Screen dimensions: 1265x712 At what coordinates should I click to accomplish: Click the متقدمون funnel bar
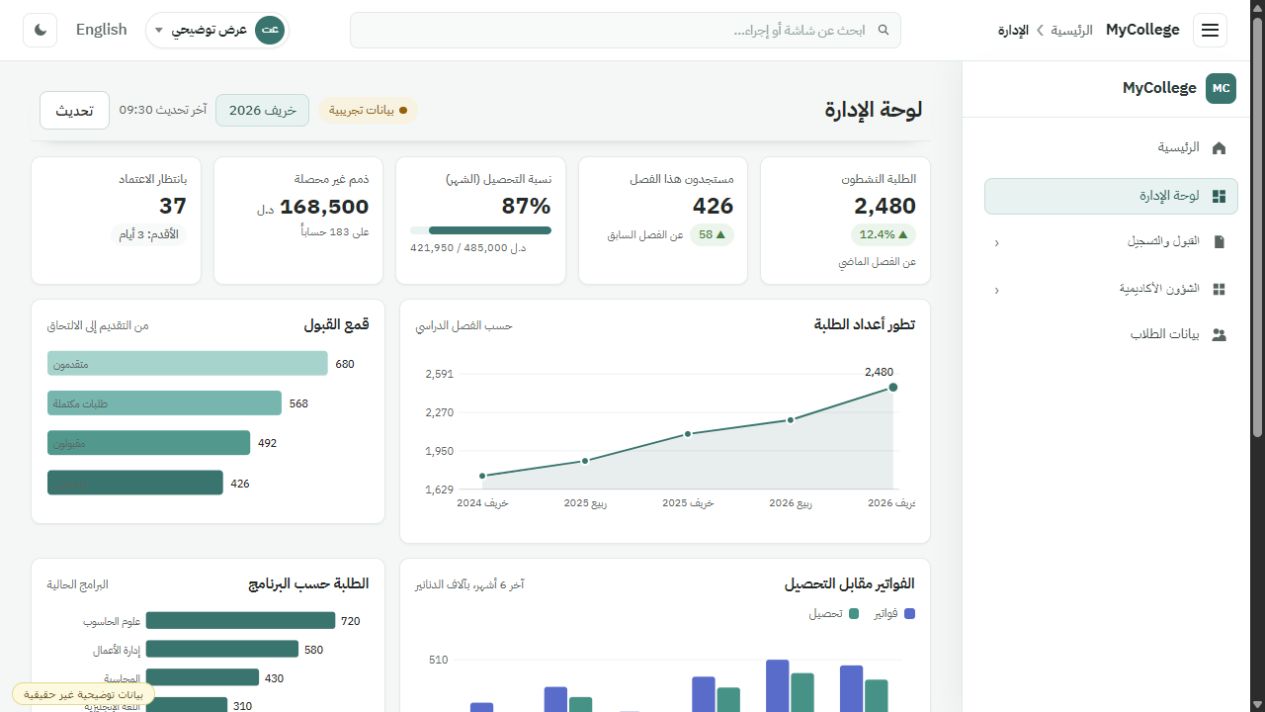(187, 363)
